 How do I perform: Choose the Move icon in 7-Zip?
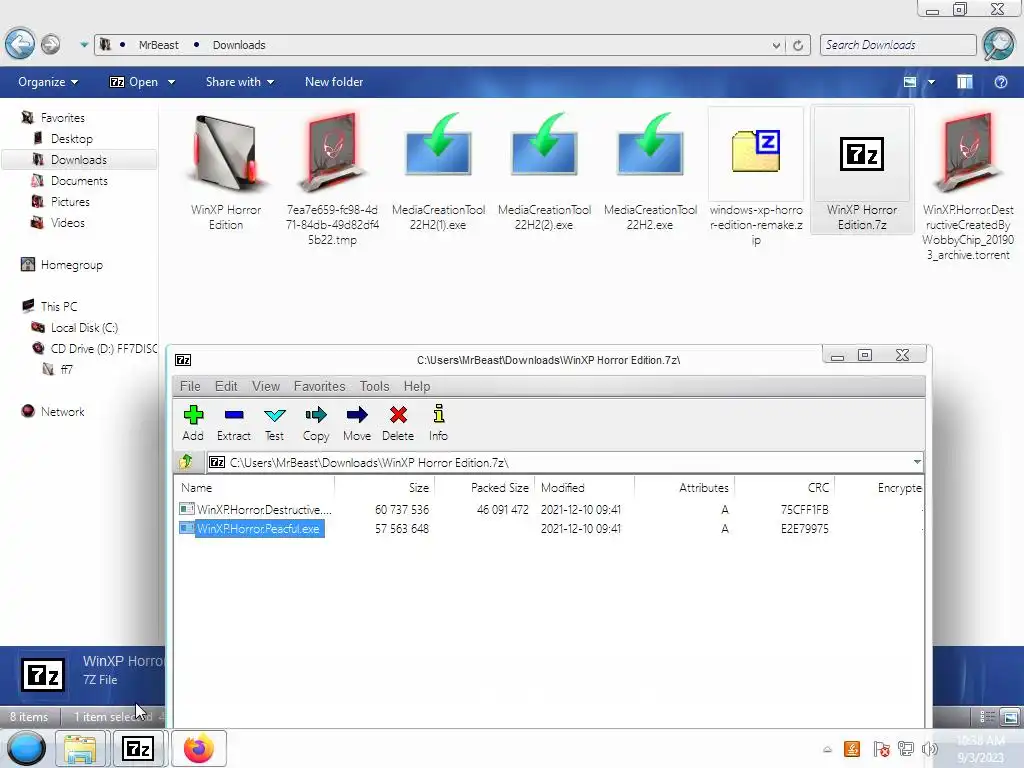click(357, 423)
